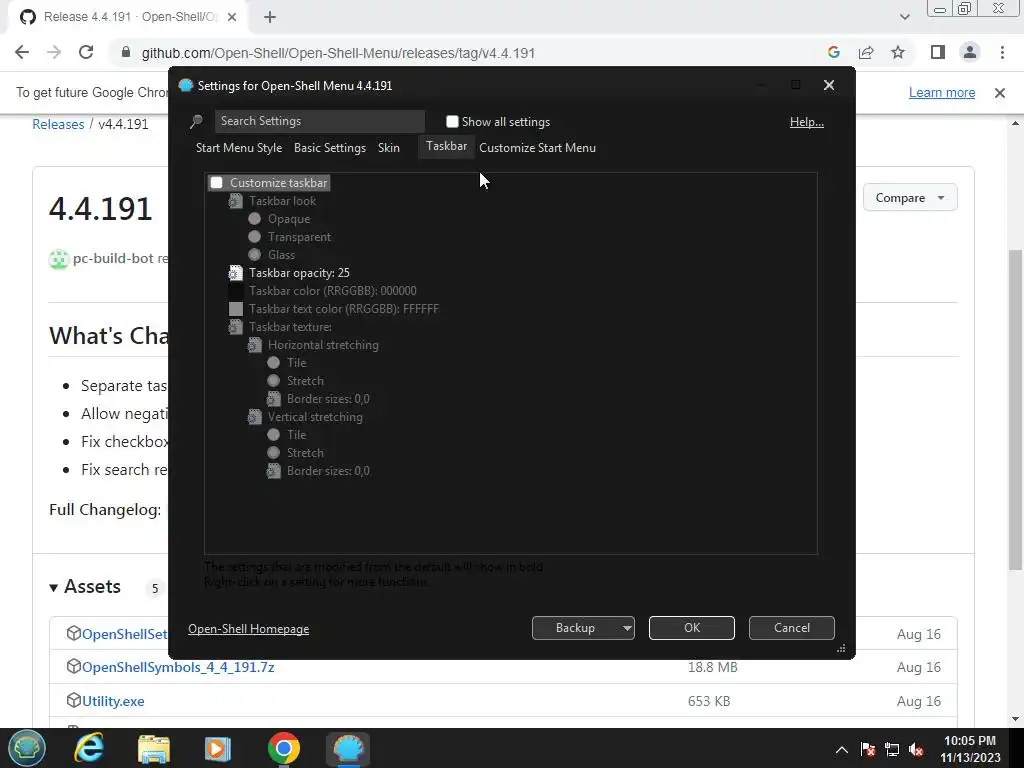Click the Release 4.4.191 browser tab

click(127, 17)
